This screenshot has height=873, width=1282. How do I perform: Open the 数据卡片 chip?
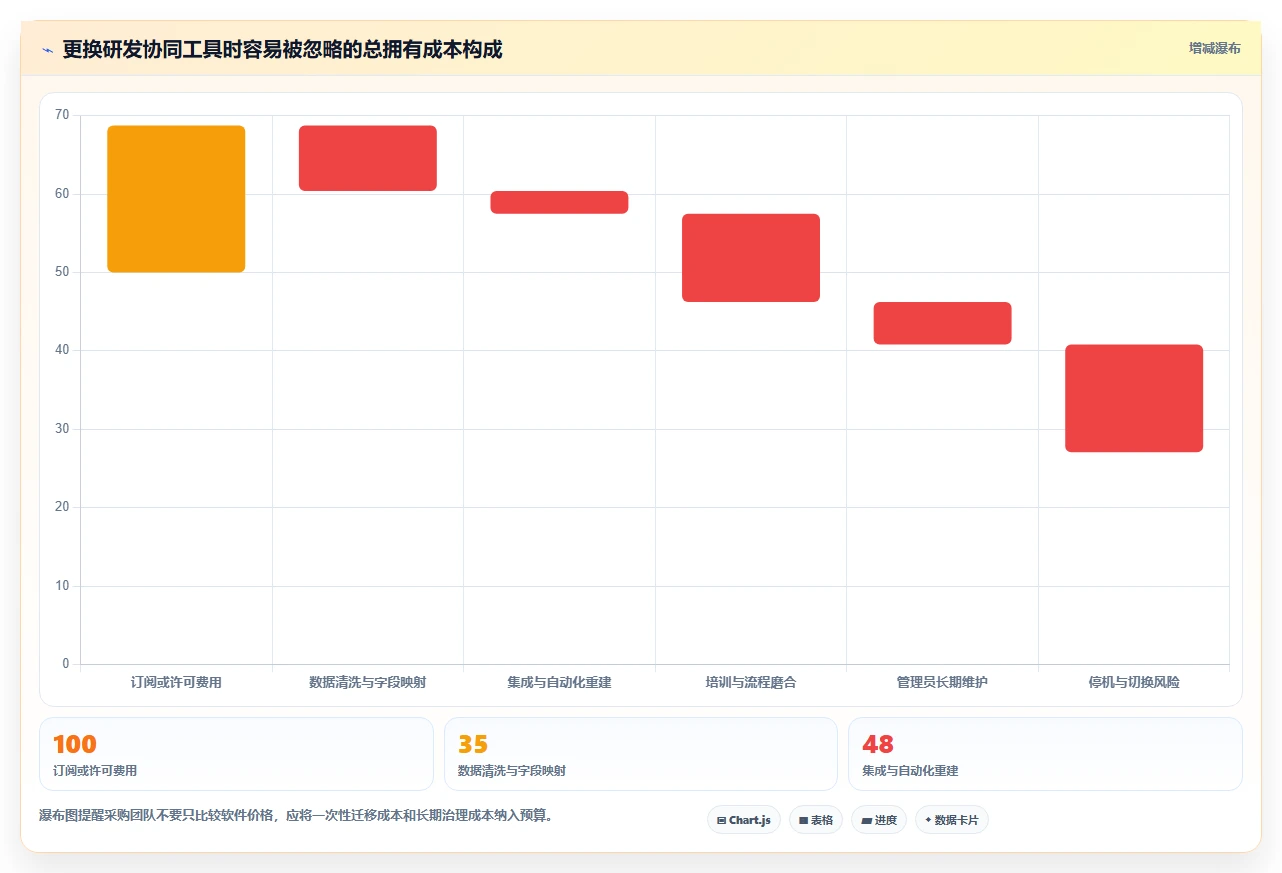(x=952, y=820)
